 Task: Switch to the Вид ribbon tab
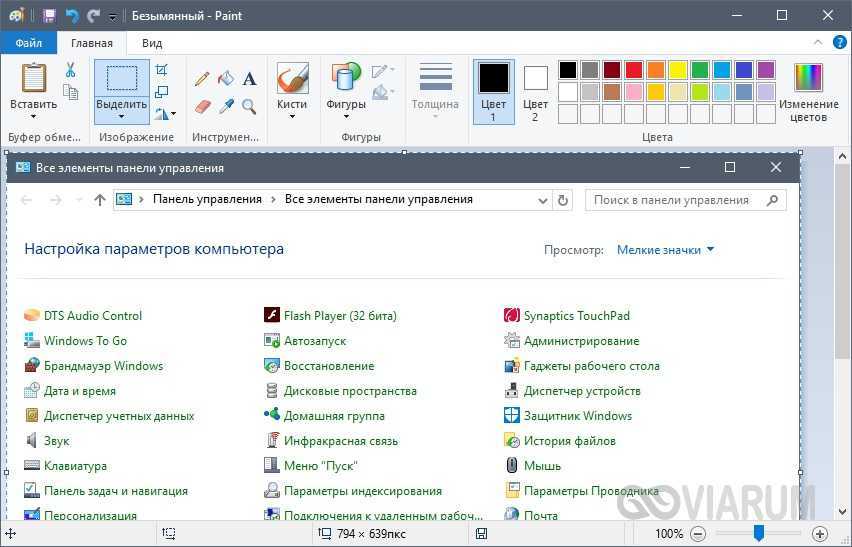click(x=152, y=43)
